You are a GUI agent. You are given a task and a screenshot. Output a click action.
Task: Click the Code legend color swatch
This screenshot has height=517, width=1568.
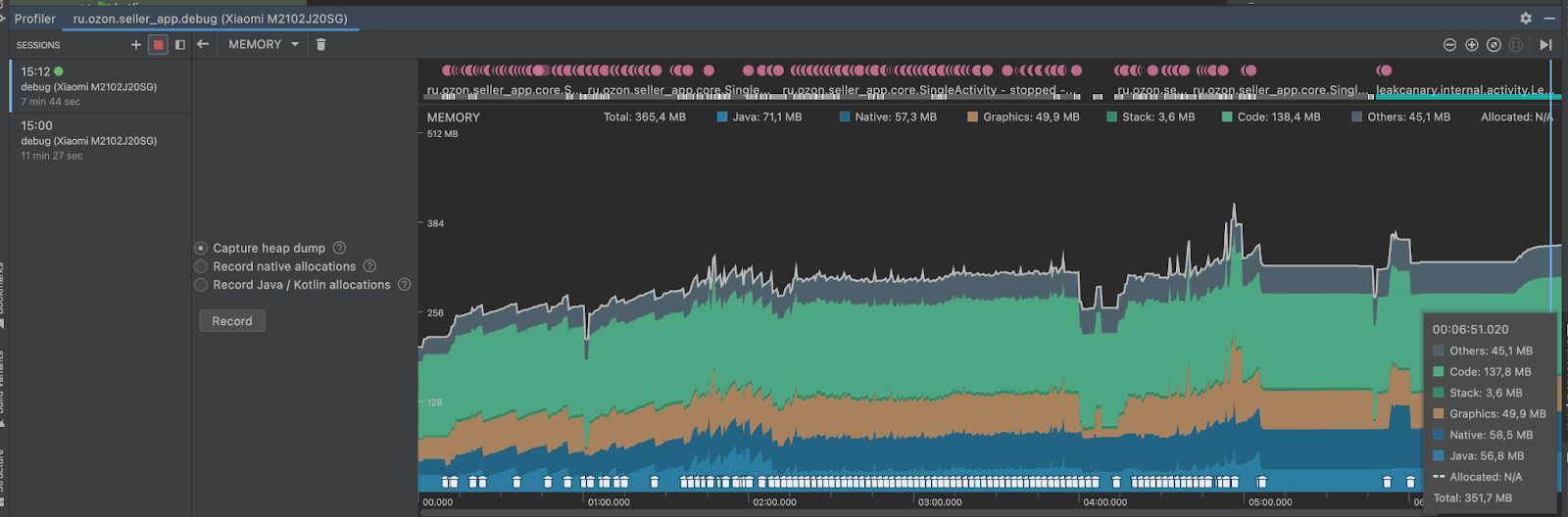(x=1227, y=117)
